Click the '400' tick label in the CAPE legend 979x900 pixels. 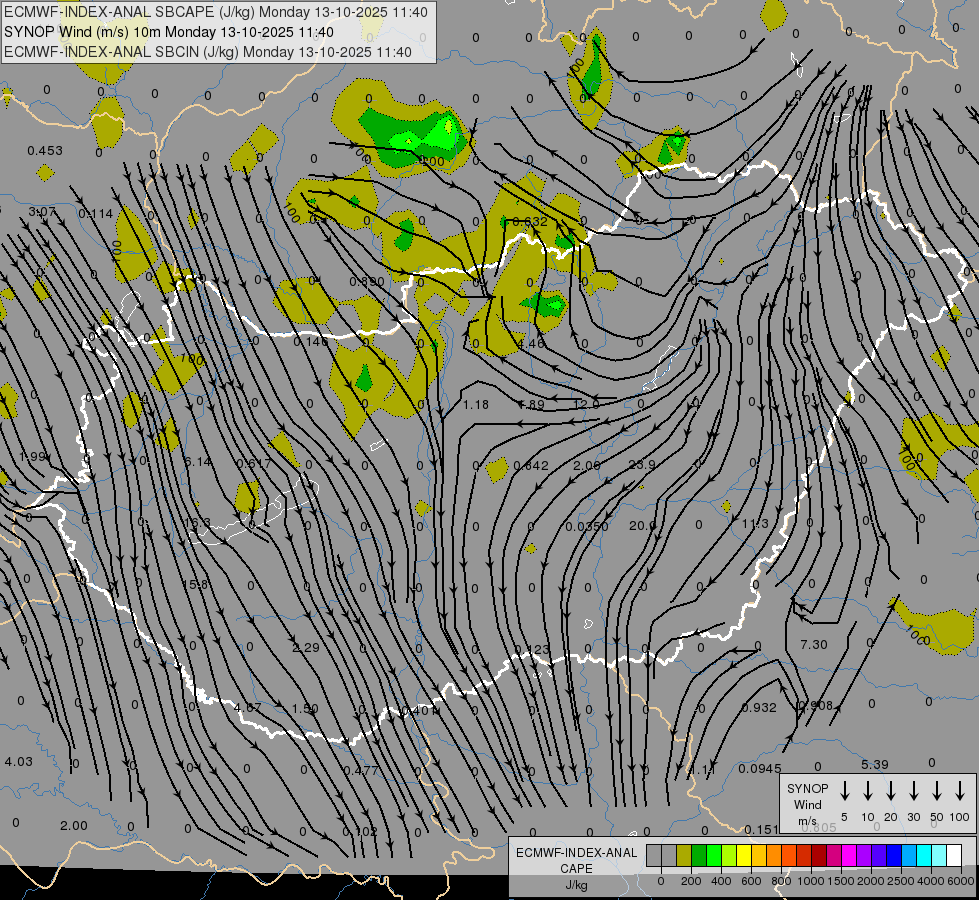click(721, 881)
